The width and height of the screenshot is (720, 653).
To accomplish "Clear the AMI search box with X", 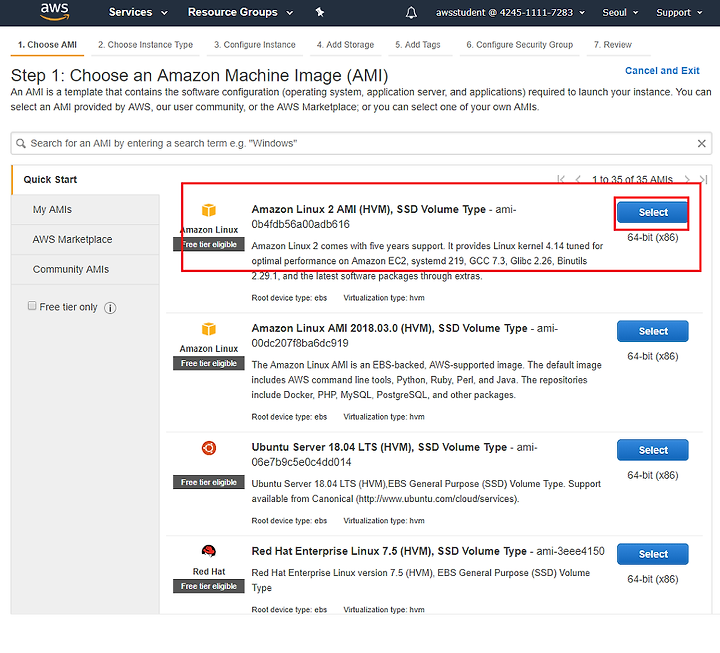I will pos(701,143).
